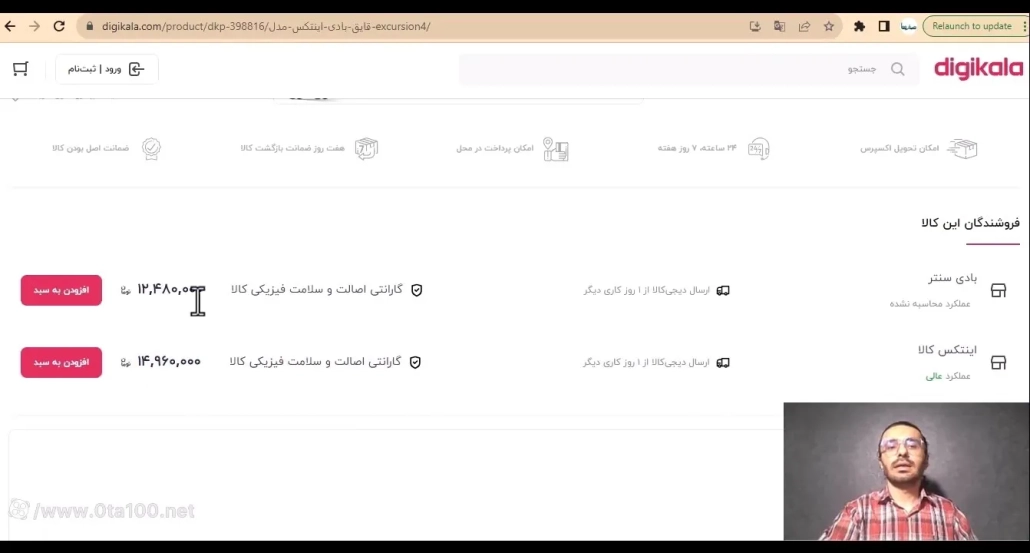
Task: Click the guarantee shield icon in اینتکس کالا row
Action: click(415, 363)
